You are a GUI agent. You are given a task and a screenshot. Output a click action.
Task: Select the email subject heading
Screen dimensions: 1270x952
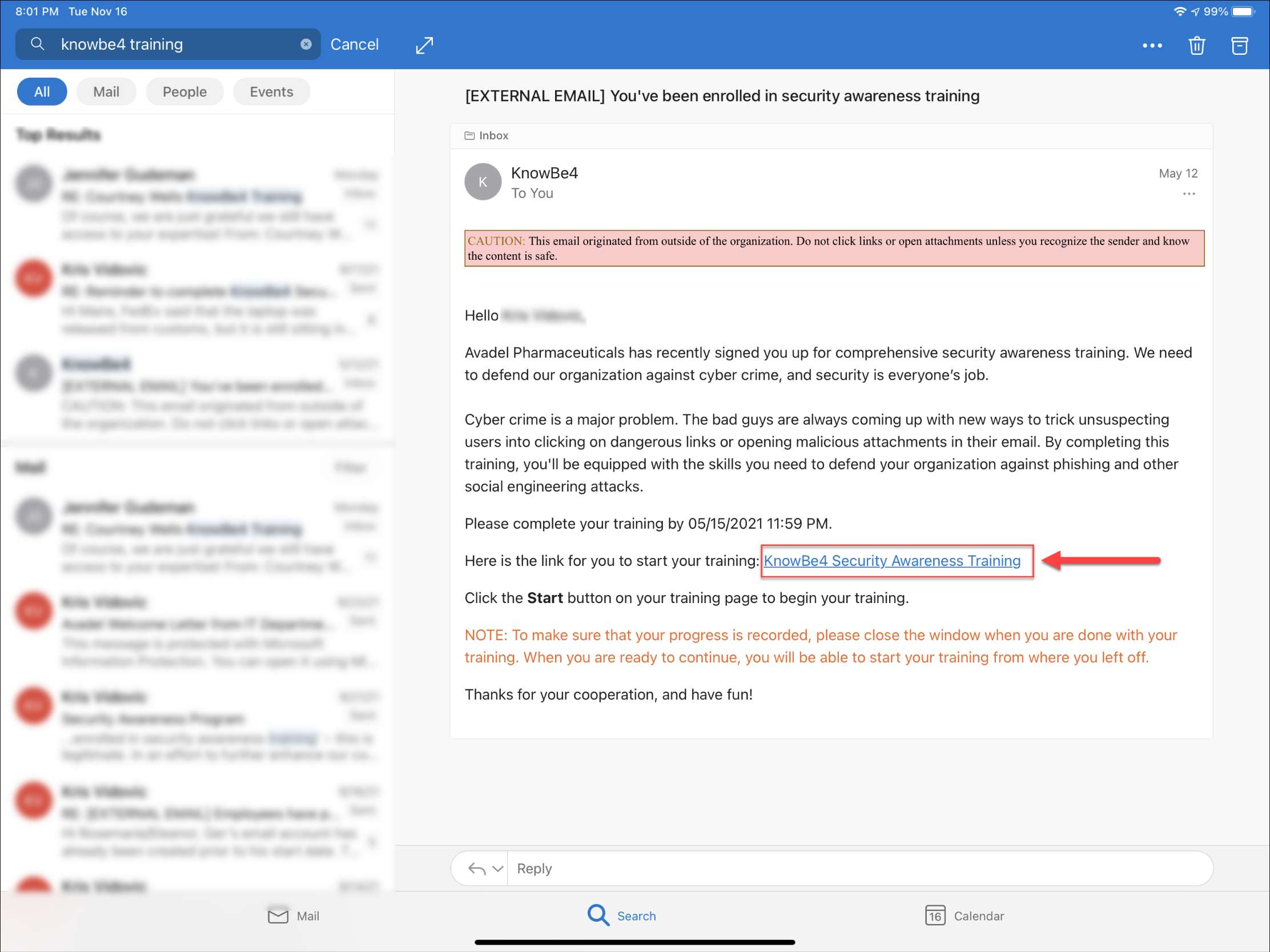(722, 96)
